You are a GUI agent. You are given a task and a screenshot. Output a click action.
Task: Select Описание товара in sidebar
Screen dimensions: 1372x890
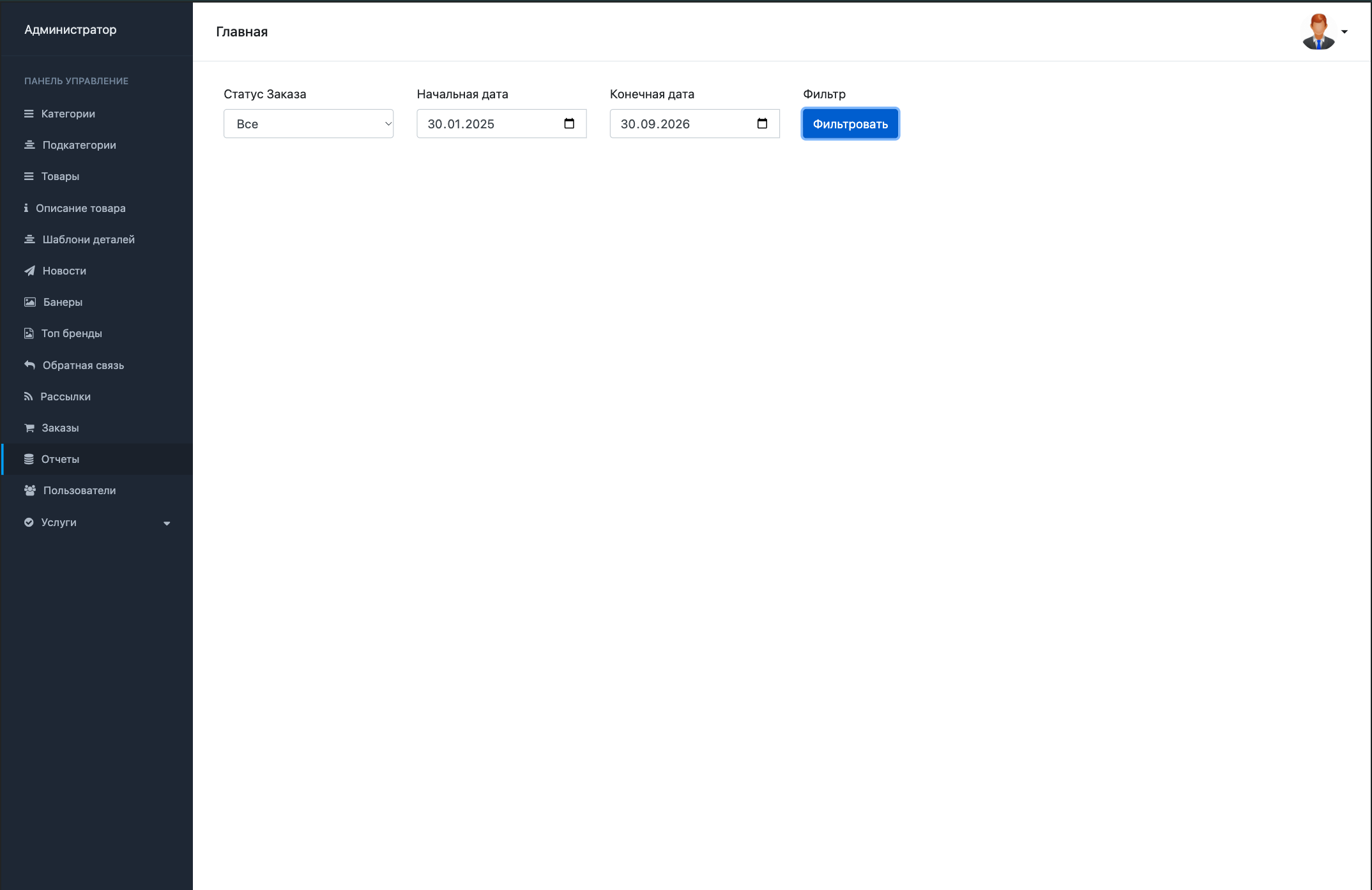pyautogui.click(x=96, y=208)
